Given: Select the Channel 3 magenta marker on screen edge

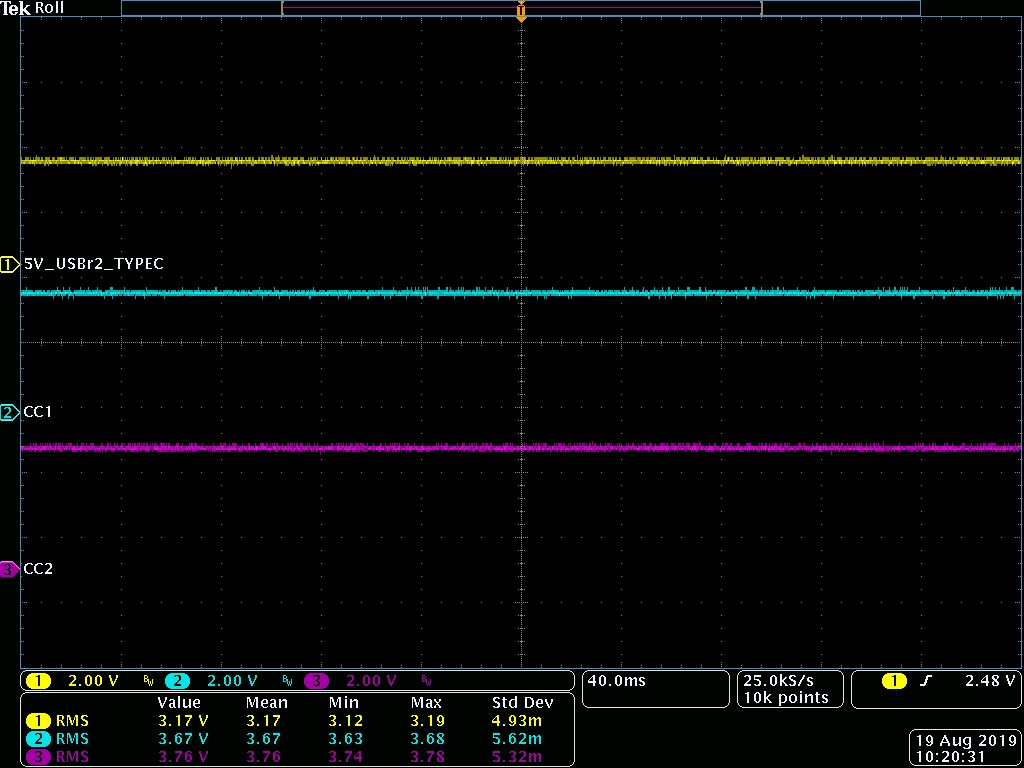Looking at the screenshot, I should pos(8,569).
